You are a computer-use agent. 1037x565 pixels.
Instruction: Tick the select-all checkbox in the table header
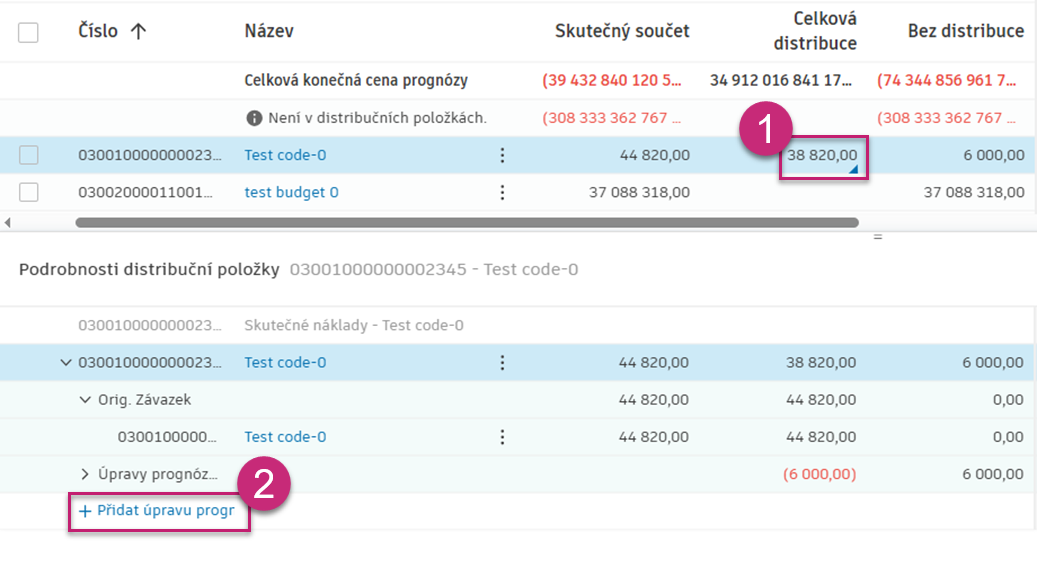pyautogui.click(x=28, y=32)
